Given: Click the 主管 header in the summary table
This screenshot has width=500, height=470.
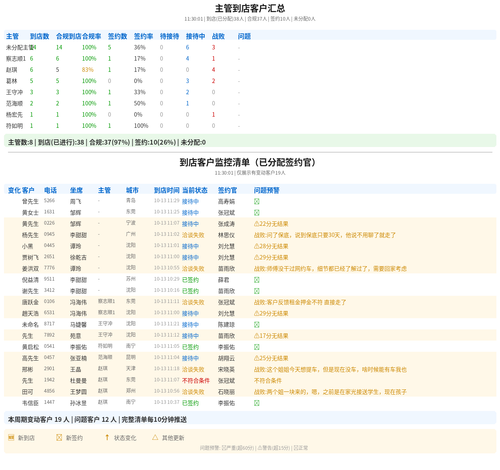Looking at the screenshot, I should (13, 36).
